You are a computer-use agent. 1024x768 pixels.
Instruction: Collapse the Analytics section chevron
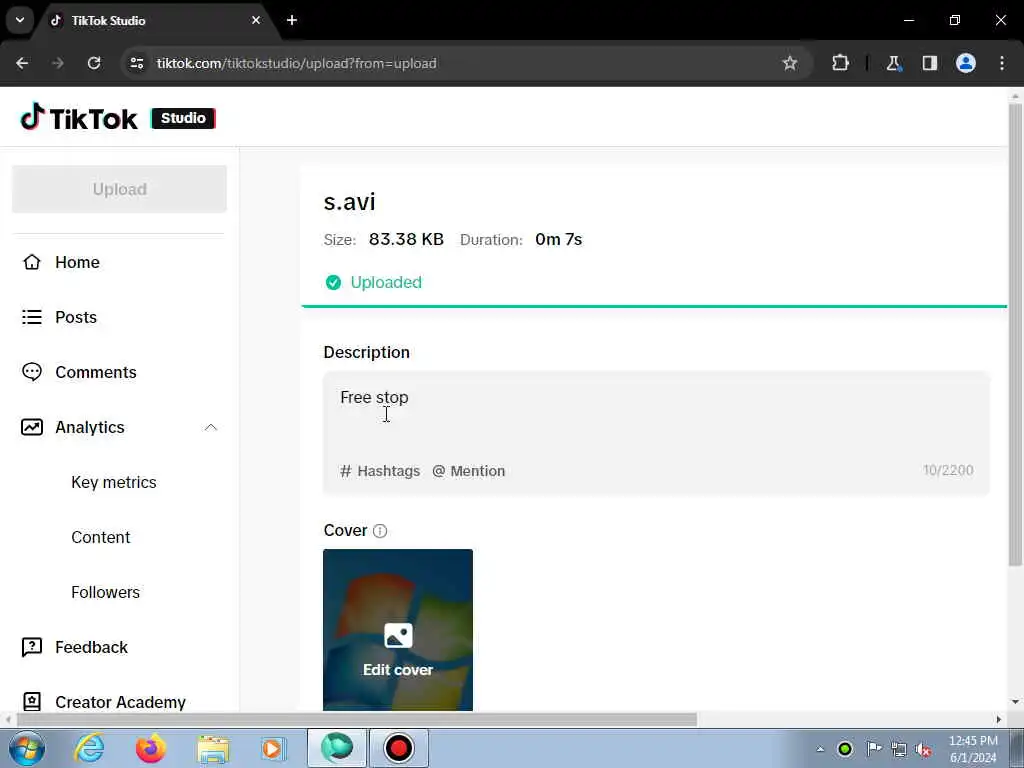[210, 427]
